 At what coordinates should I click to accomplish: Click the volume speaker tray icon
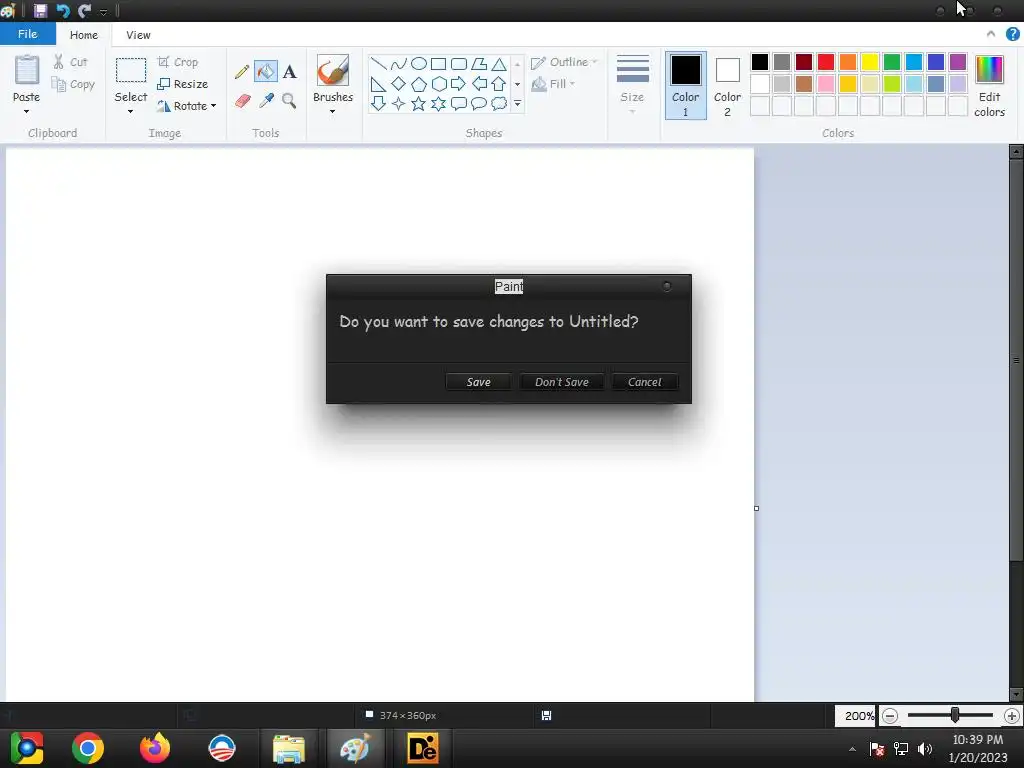click(925, 749)
